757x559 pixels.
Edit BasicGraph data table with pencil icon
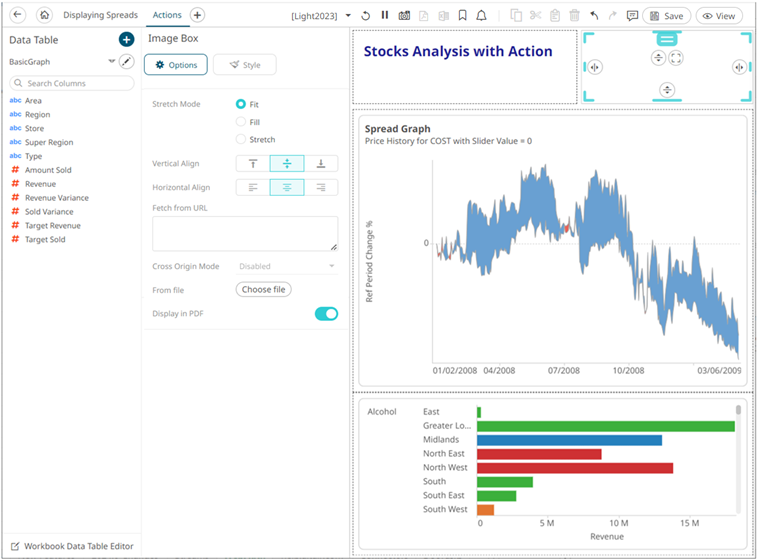pos(126,62)
